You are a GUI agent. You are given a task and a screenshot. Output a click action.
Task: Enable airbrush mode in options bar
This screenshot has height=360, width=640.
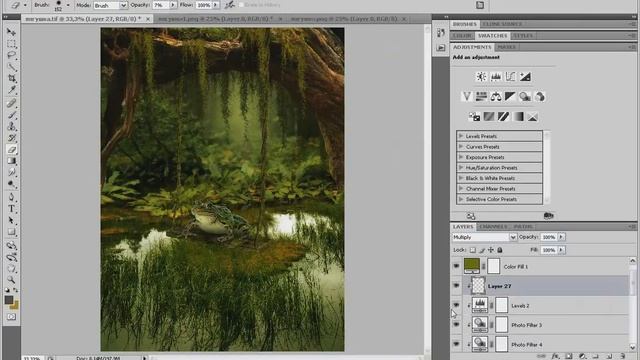[x=230, y=5]
